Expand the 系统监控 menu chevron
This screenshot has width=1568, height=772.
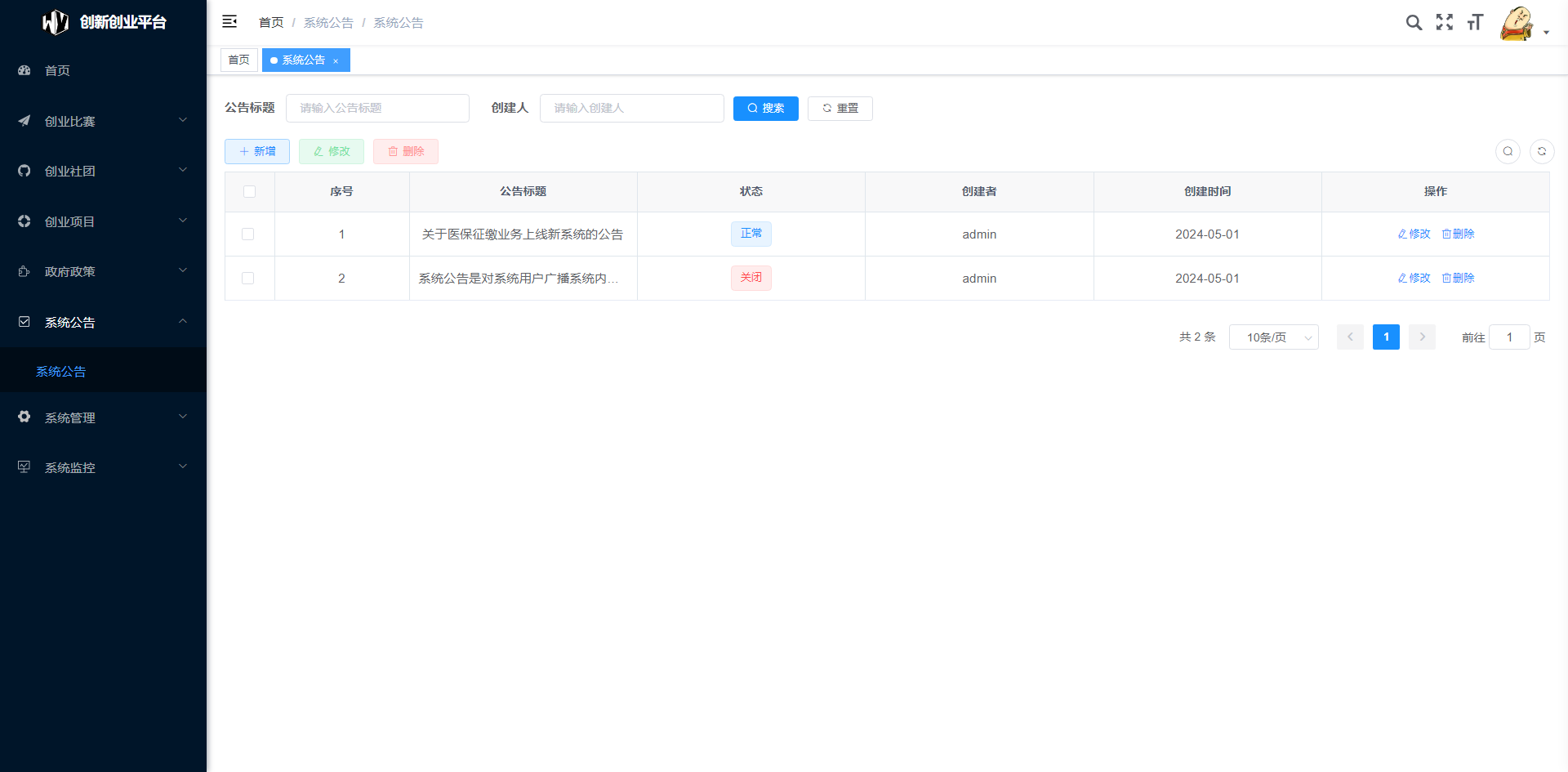tap(183, 466)
